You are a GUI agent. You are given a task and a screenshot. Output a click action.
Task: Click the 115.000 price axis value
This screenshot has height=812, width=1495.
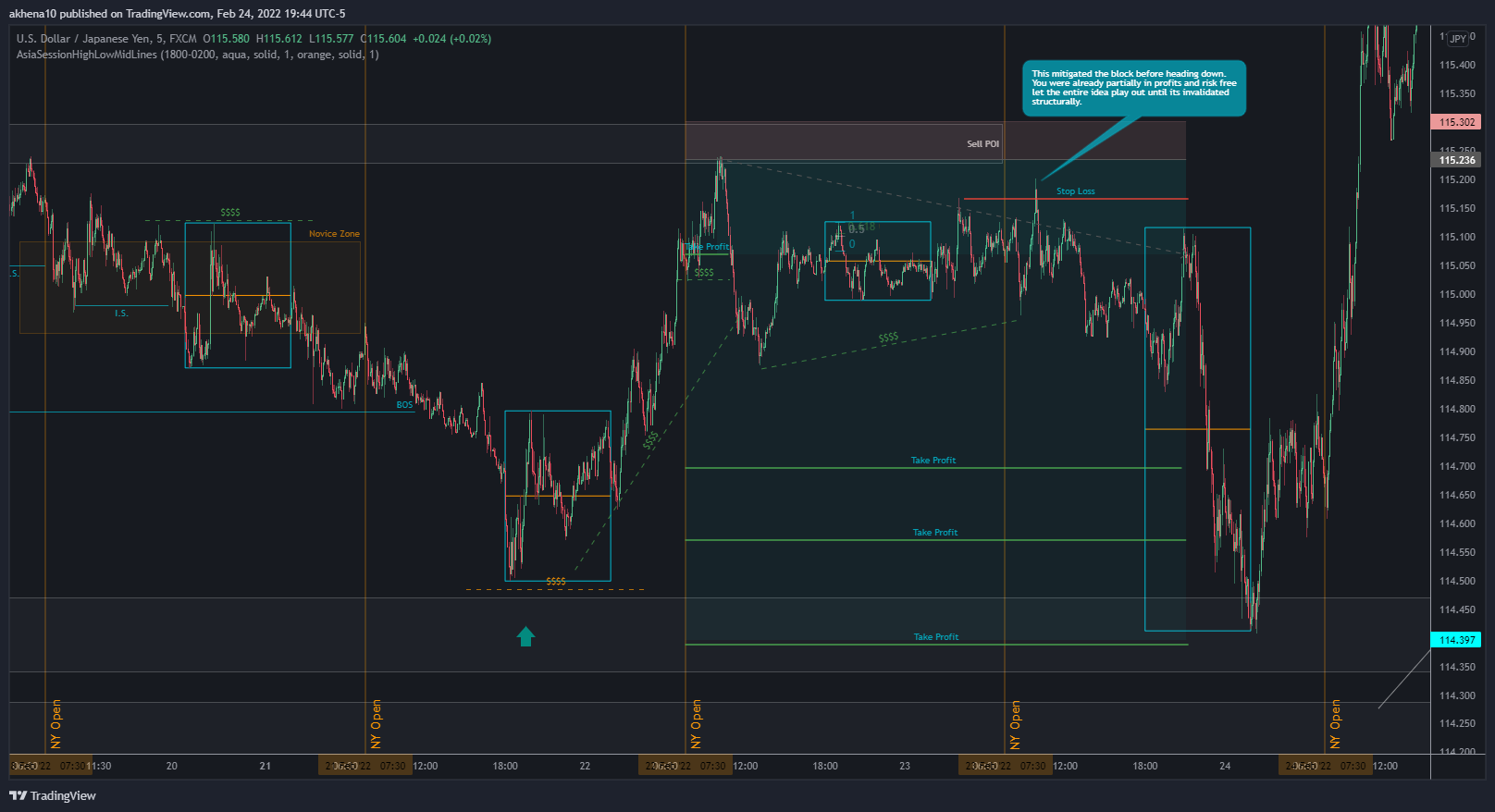coord(1457,294)
